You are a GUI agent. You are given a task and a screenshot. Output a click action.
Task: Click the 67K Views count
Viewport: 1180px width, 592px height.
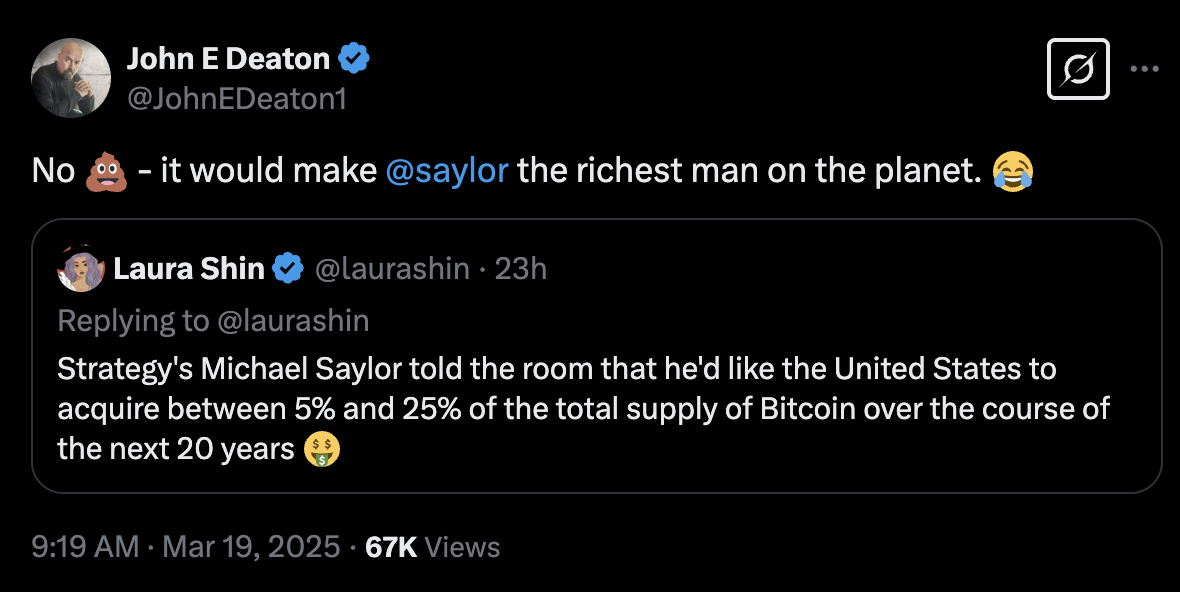(433, 547)
